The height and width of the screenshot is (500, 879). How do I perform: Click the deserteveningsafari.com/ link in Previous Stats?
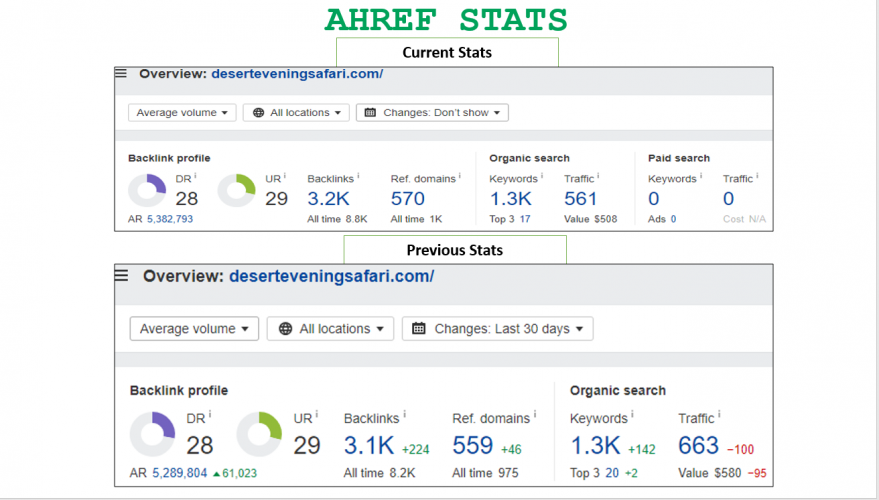pyautogui.click(x=332, y=276)
